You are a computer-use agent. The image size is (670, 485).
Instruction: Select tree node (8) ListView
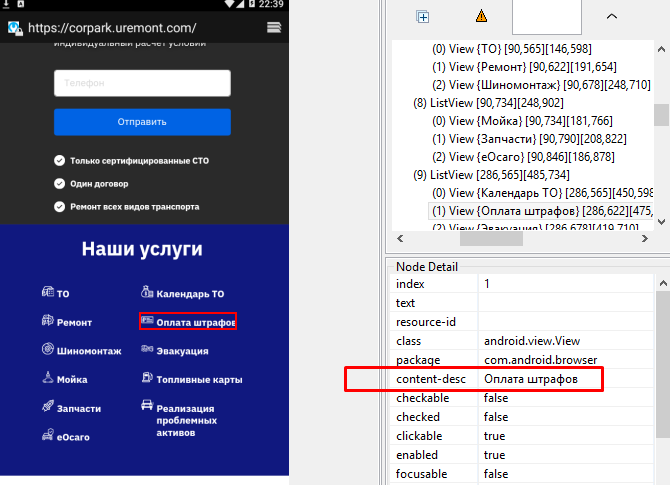pos(488,103)
